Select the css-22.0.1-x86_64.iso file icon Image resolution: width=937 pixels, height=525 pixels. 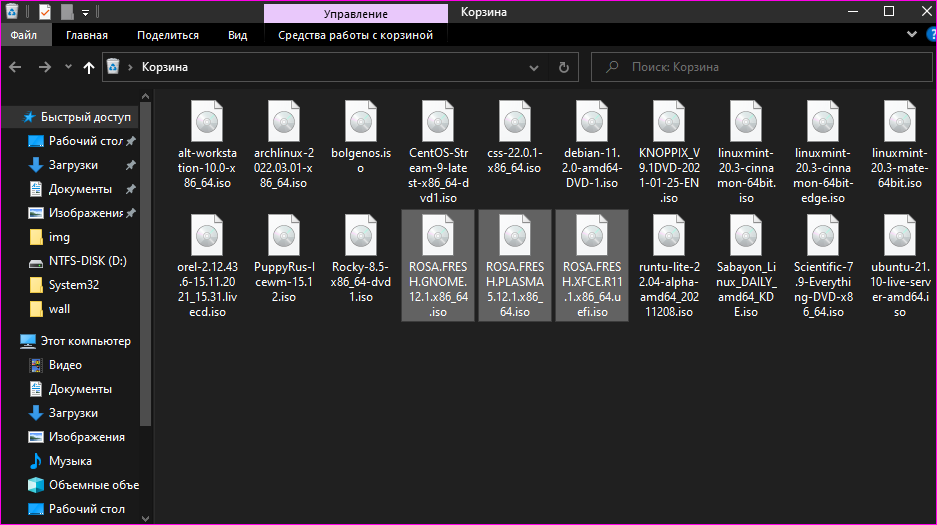[x=515, y=121]
